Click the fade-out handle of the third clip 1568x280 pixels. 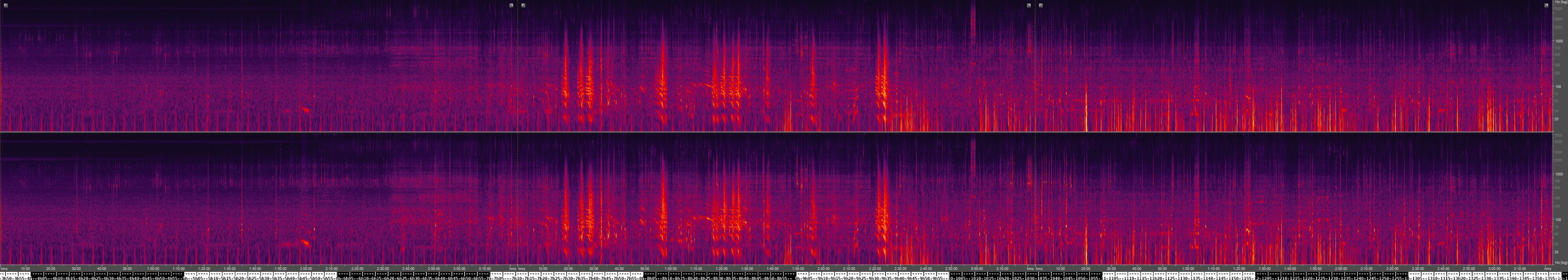(1547, 5)
